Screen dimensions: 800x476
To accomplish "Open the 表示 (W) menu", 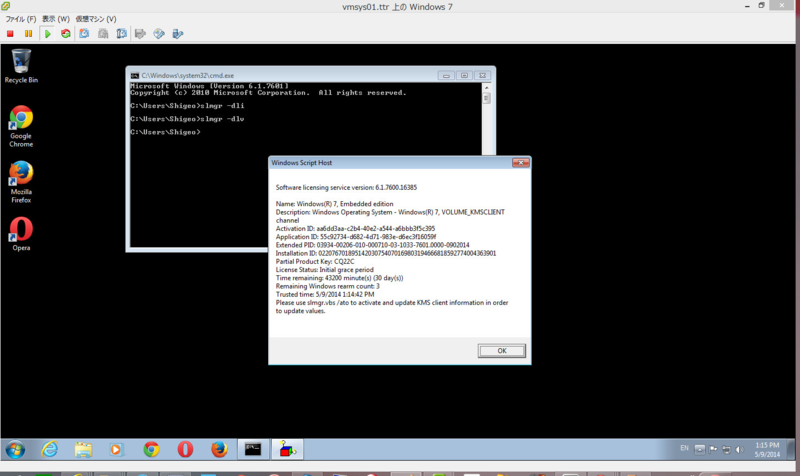I will [56, 19].
